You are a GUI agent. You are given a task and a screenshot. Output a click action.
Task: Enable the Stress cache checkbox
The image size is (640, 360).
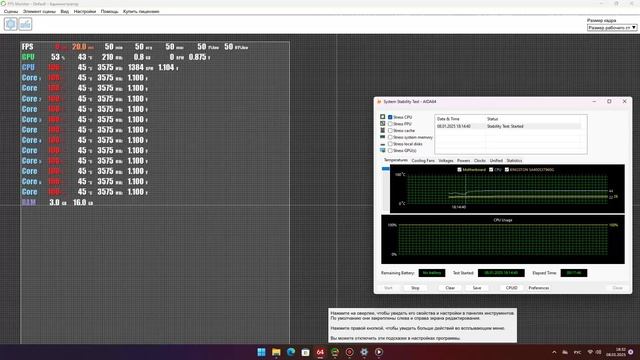tap(390, 131)
